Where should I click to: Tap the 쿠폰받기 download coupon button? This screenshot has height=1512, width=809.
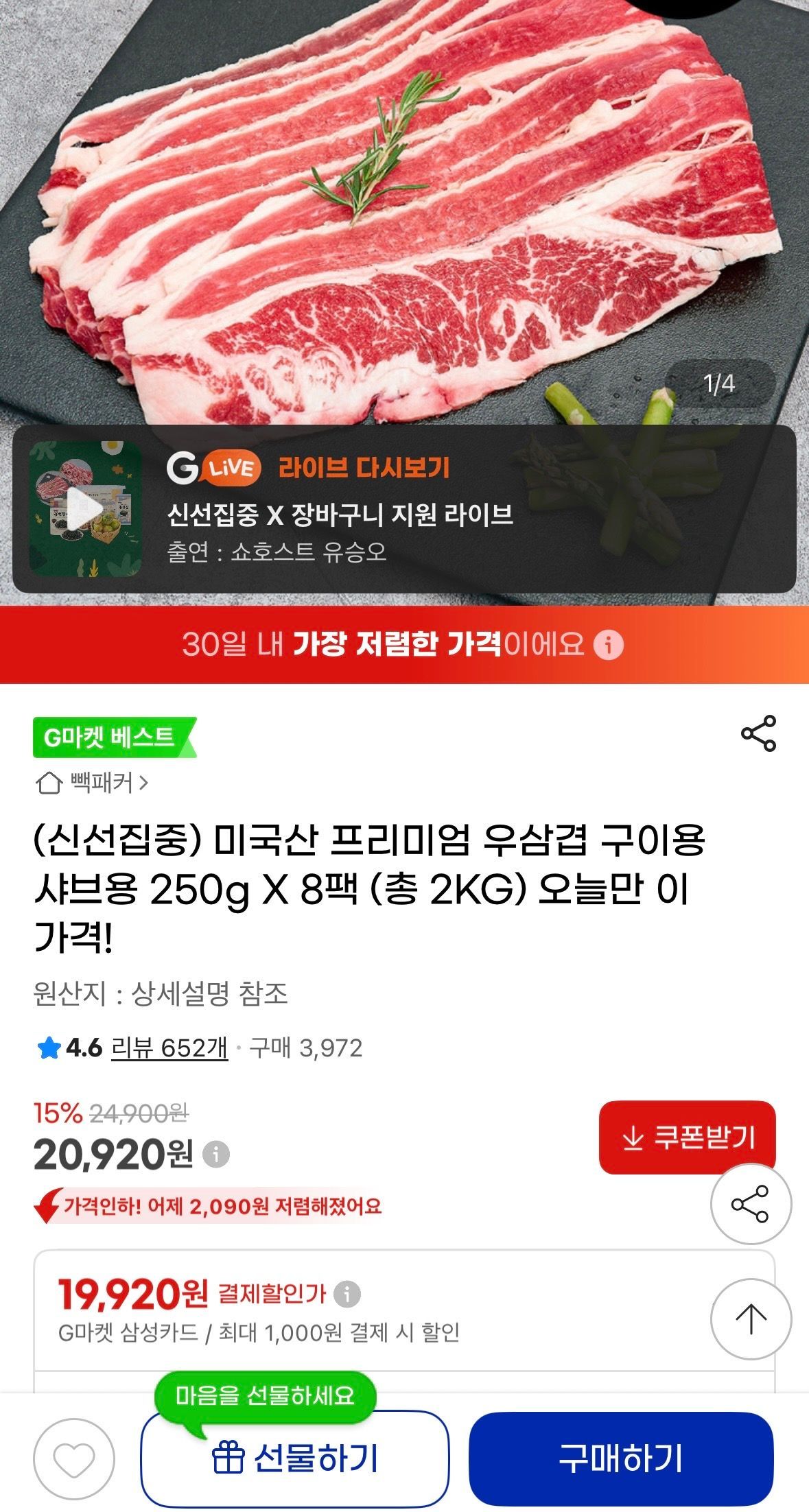(687, 1137)
